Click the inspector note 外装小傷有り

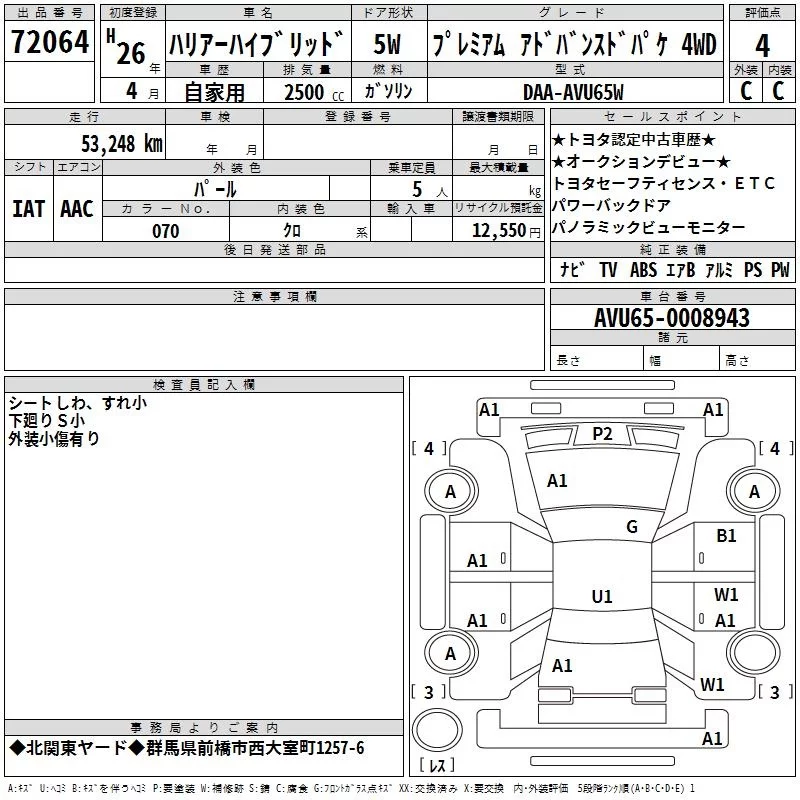pyautogui.click(x=54, y=439)
